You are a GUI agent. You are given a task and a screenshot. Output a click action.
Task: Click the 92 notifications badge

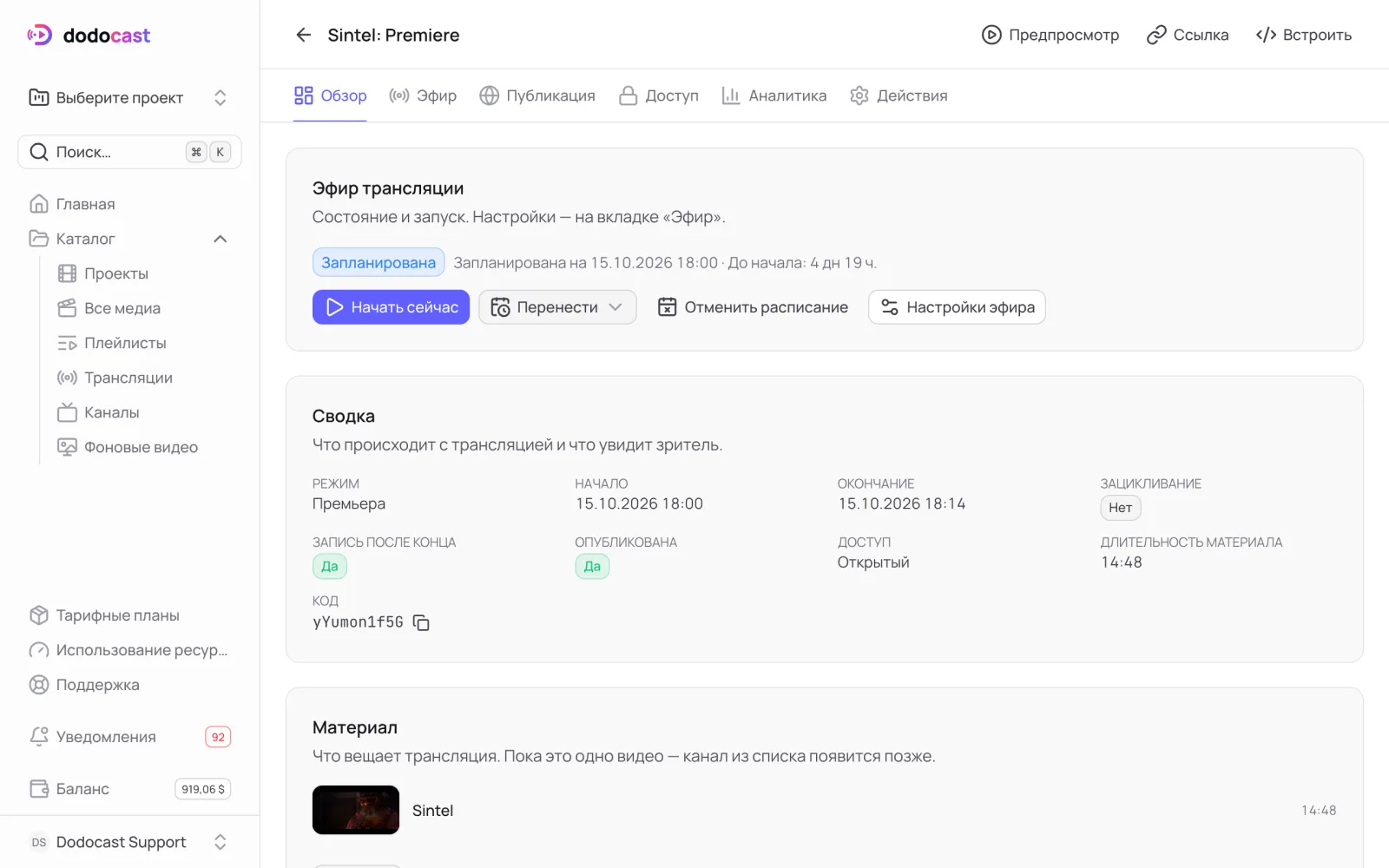click(218, 737)
